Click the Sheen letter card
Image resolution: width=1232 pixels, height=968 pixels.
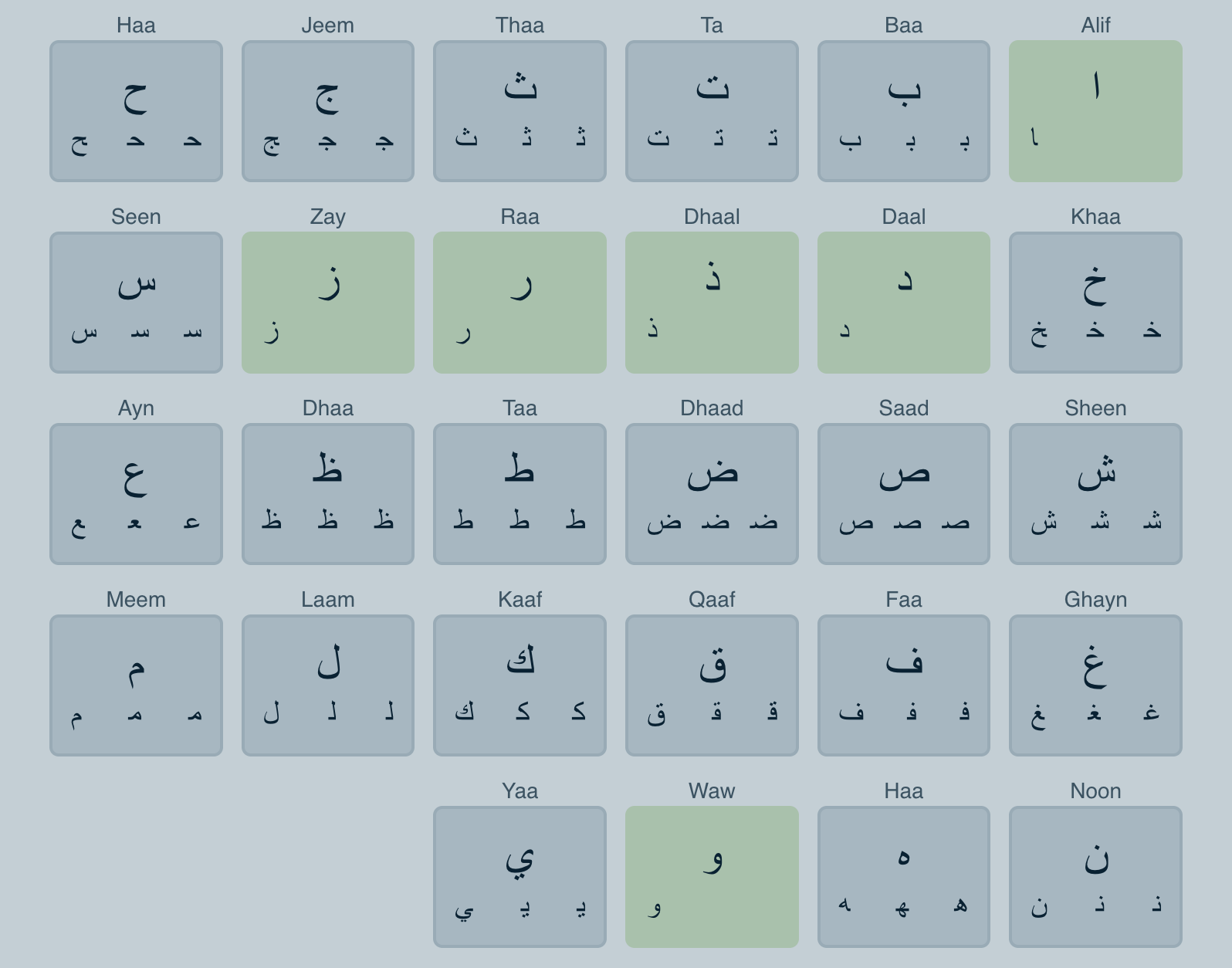(1095, 494)
